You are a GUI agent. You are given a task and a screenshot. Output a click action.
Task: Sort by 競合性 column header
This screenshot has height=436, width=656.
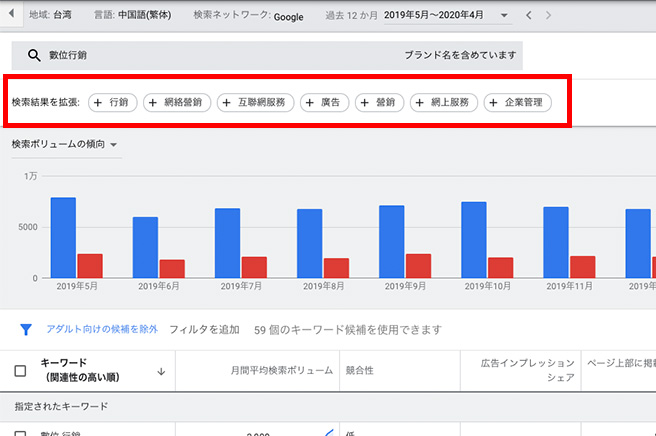(x=359, y=370)
